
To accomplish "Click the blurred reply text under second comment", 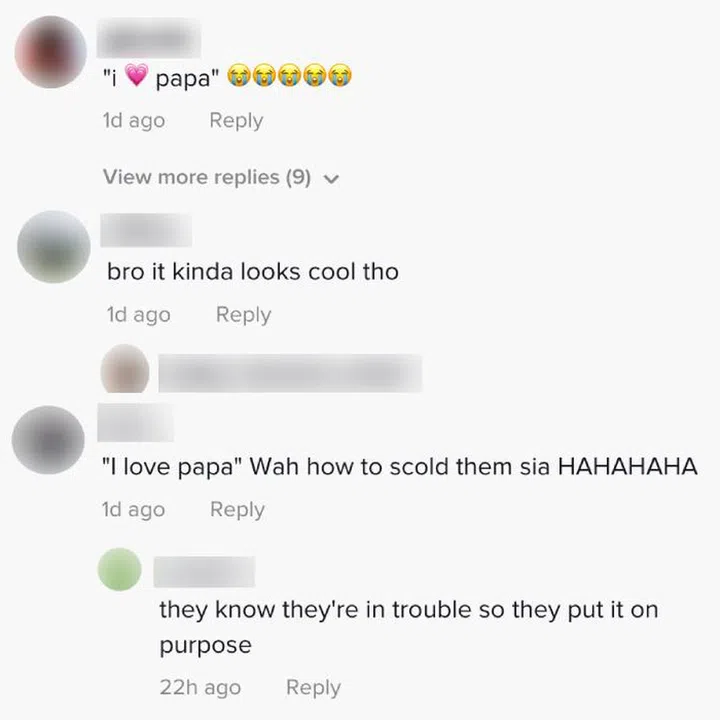I will point(290,373).
